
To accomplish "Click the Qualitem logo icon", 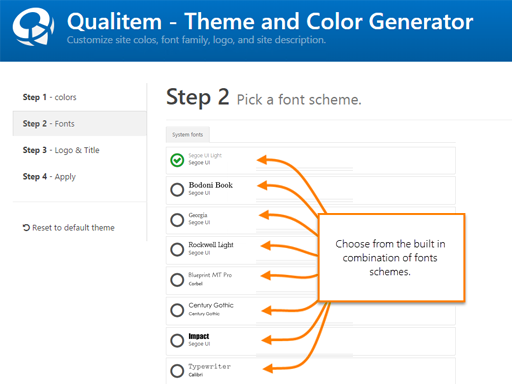I will pyautogui.click(x=33, y=26).
